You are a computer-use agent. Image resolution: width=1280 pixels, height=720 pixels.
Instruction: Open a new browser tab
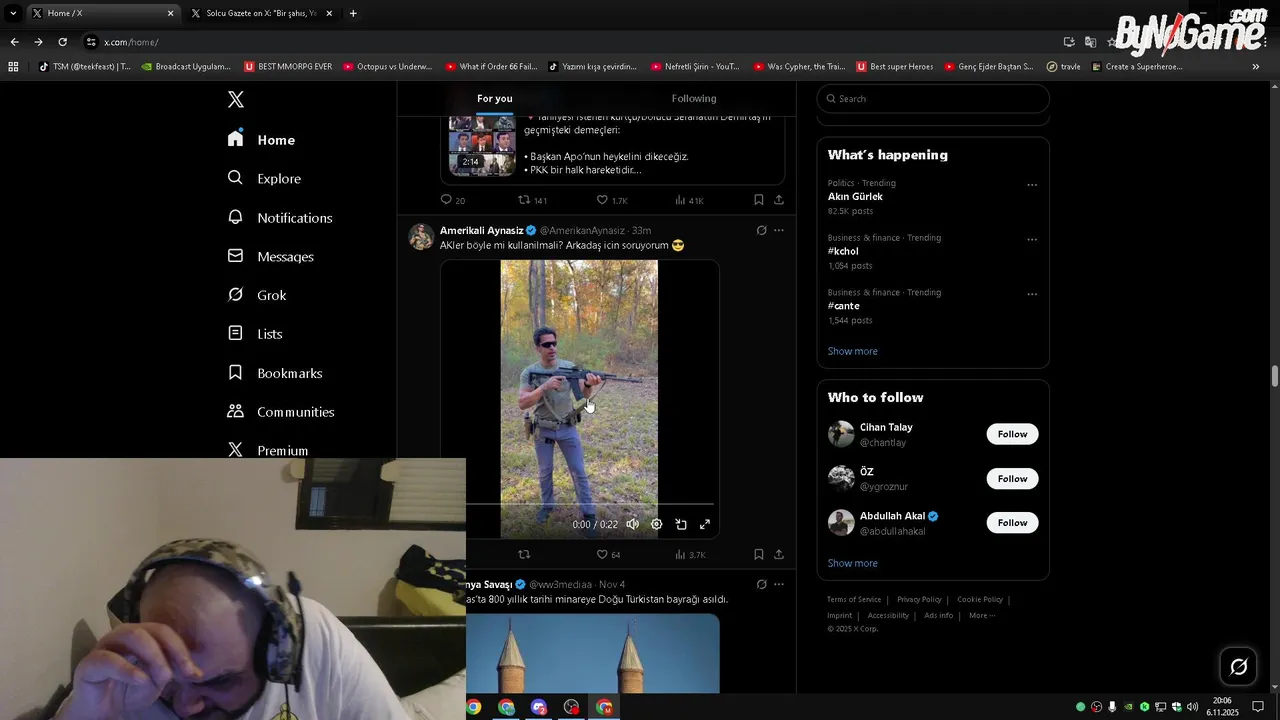(353, 13)
